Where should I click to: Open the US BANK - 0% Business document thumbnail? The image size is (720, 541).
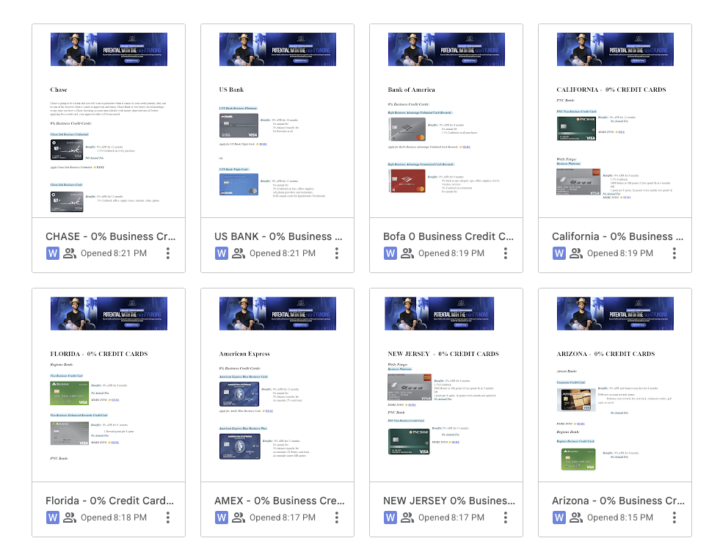pos(277,121)
